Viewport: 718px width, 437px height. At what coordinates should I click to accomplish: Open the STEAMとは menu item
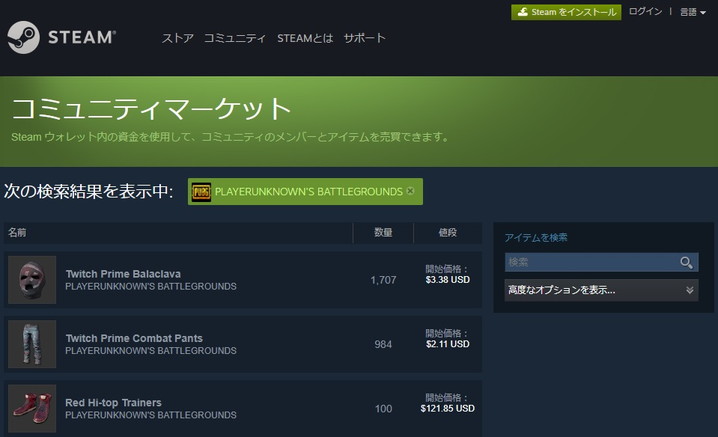[305, 38]
